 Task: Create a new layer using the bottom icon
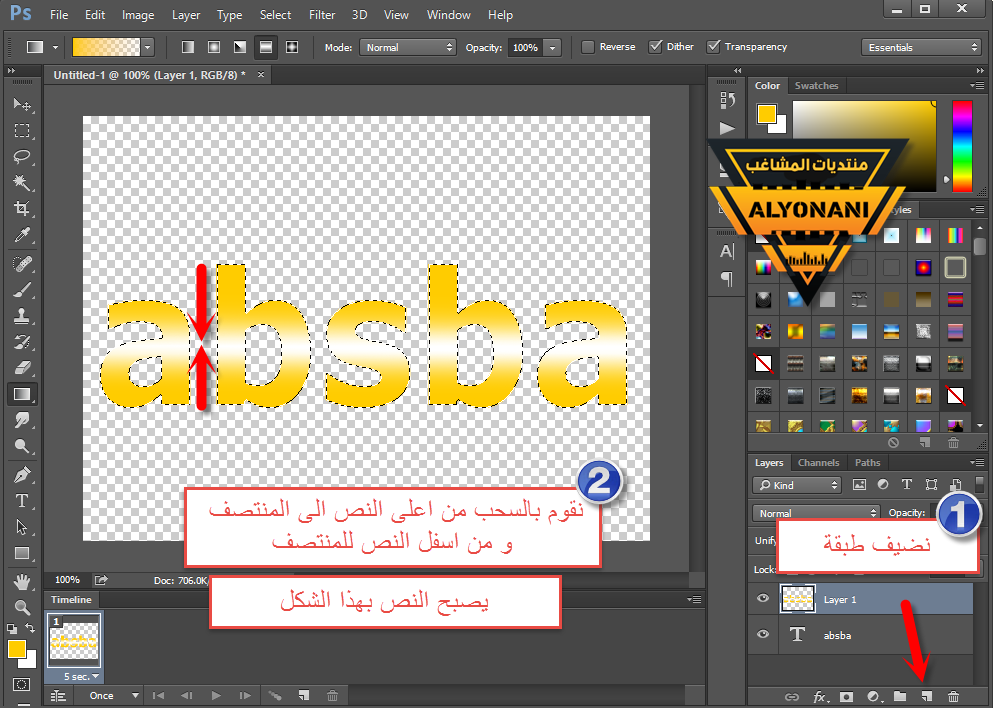(x=927, y=696)
